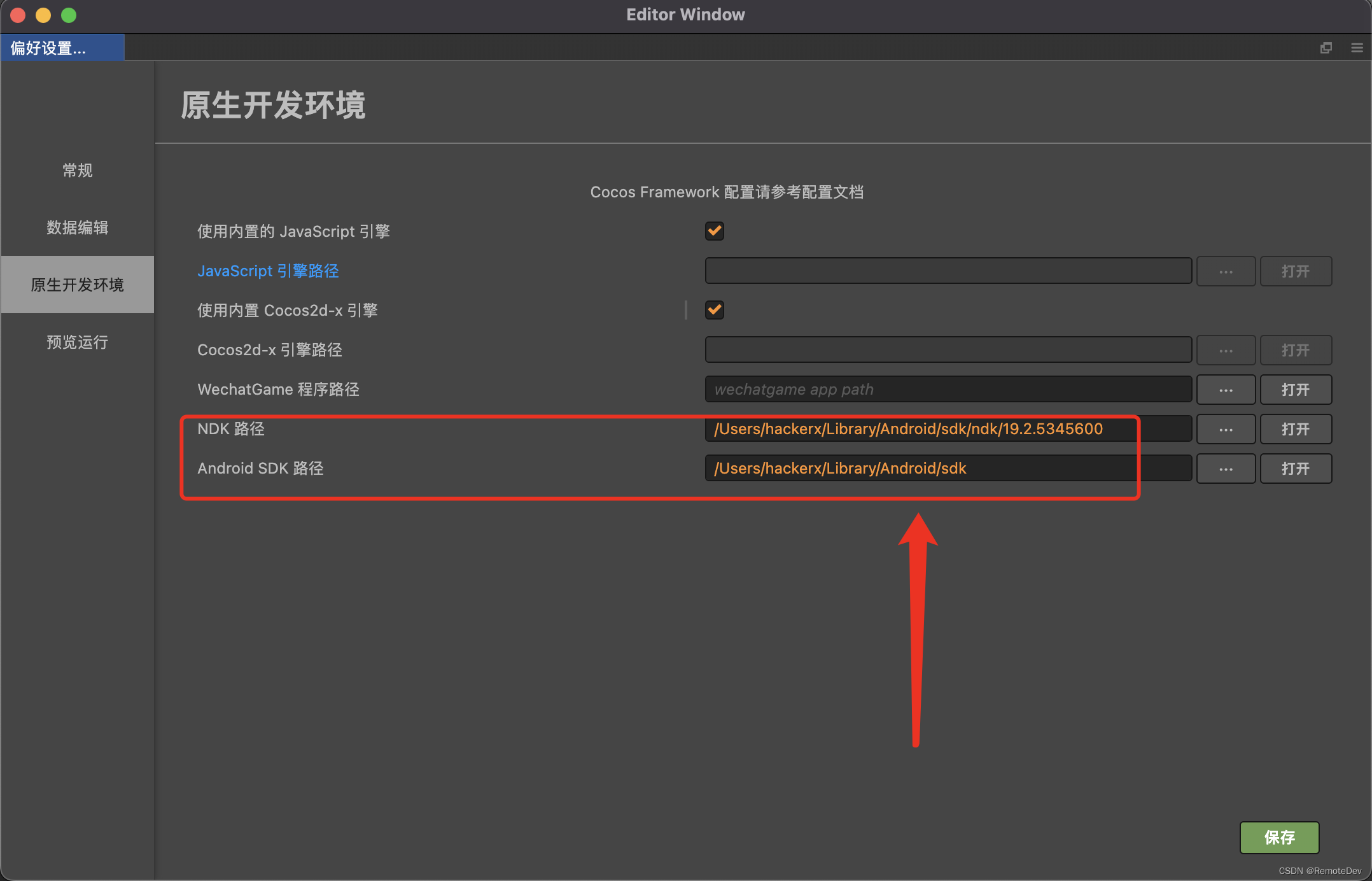Browse for NDK path with ellipsis button
Screen dimensions: 1372x881
tap(1226, 429)
